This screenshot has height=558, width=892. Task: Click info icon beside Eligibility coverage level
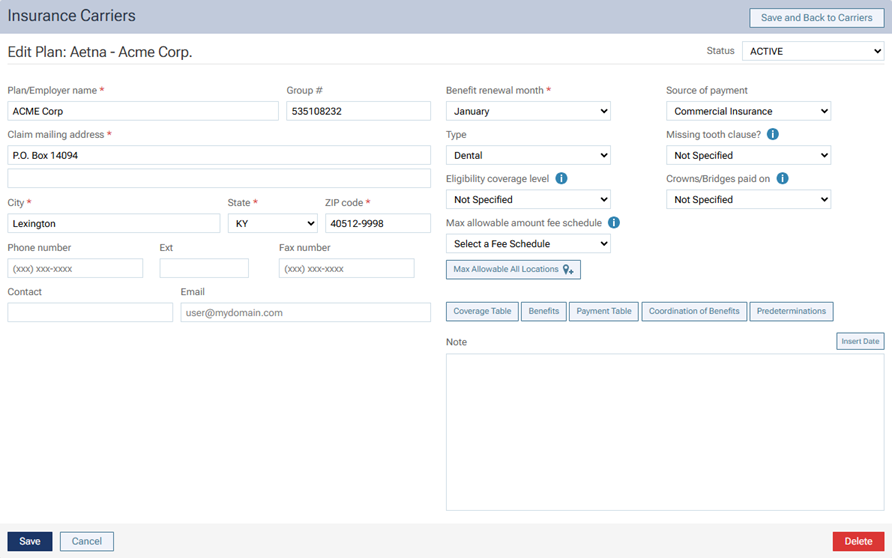tap(561, 179)
